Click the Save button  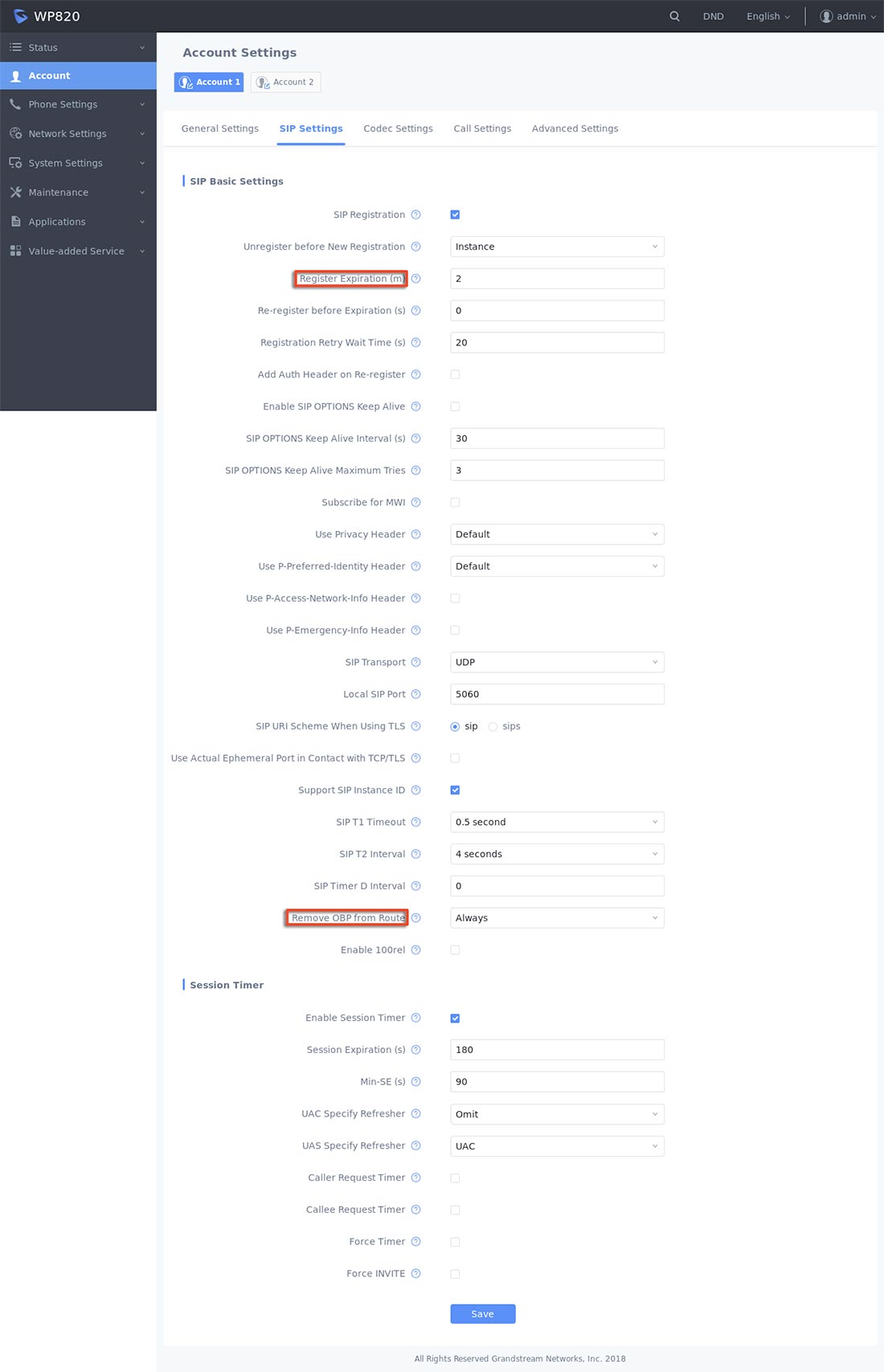(482, 1313)
